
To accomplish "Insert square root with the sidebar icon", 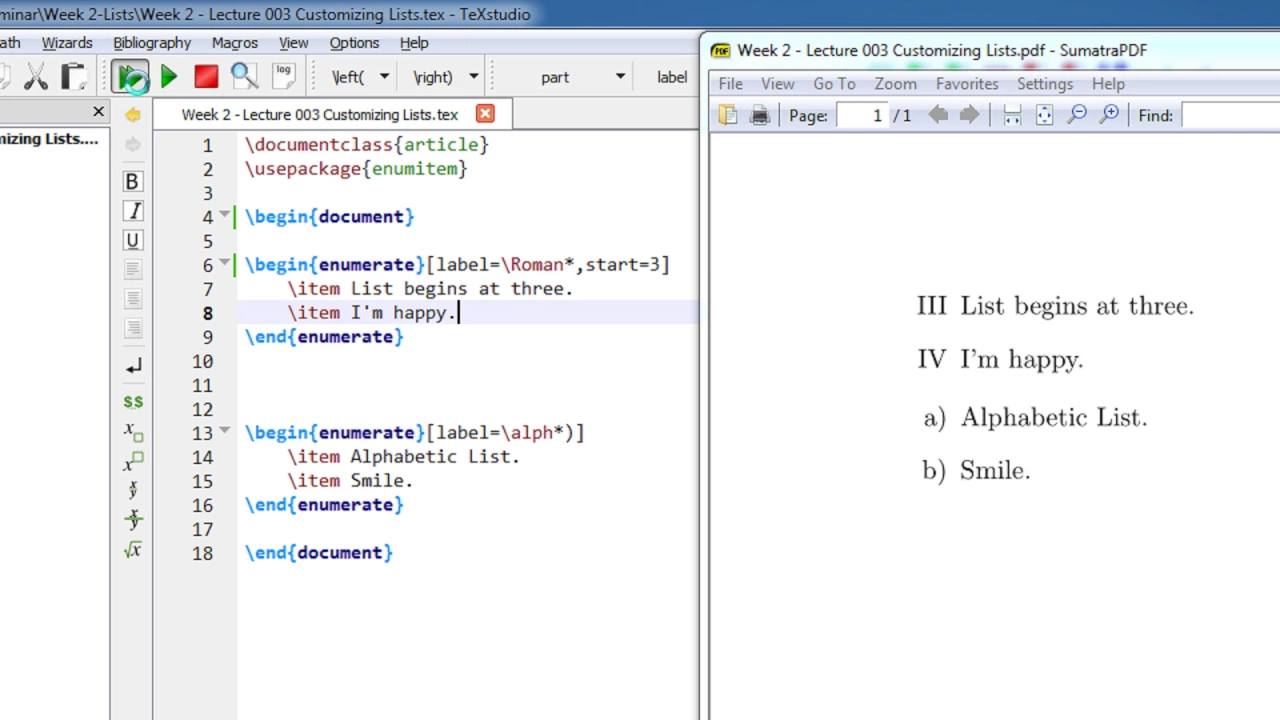I will click(x=132, y=550).
